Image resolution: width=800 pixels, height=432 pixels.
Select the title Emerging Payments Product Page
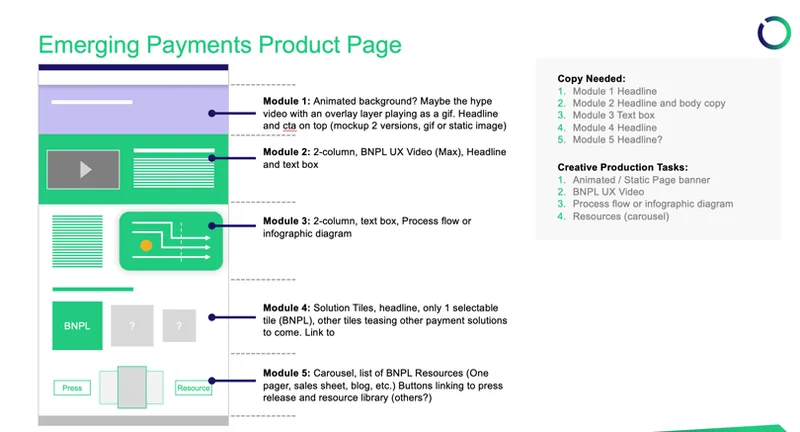coord(220,44)
